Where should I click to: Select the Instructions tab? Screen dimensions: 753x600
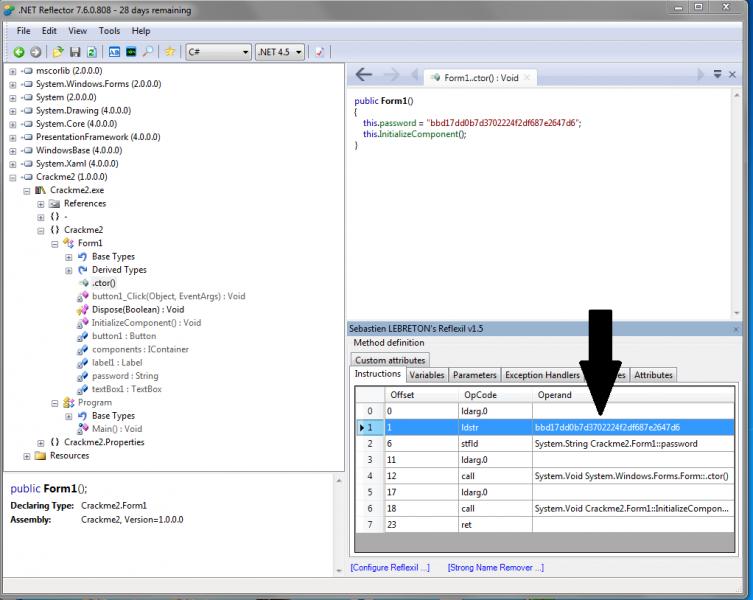tap(377, 374)
